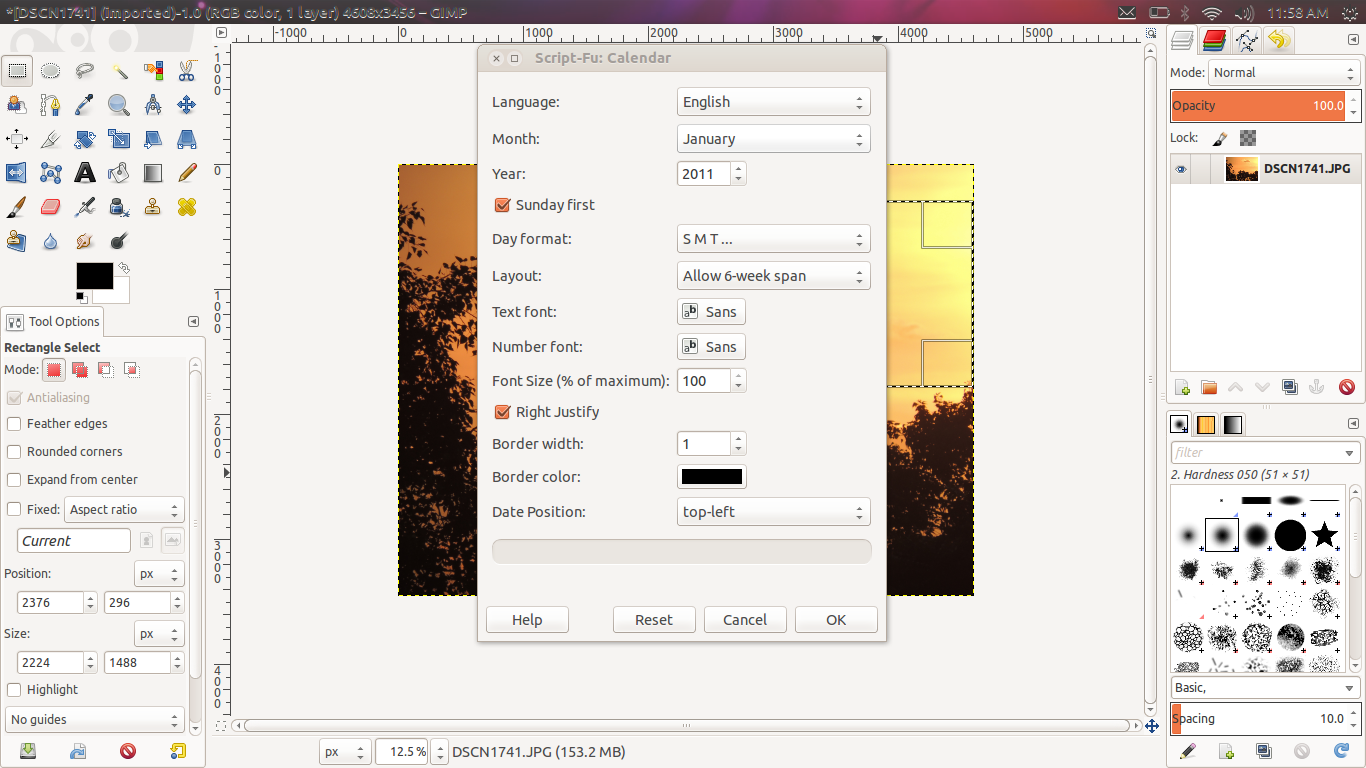Uncheck the Sunday first checkbox

point(502,205)
